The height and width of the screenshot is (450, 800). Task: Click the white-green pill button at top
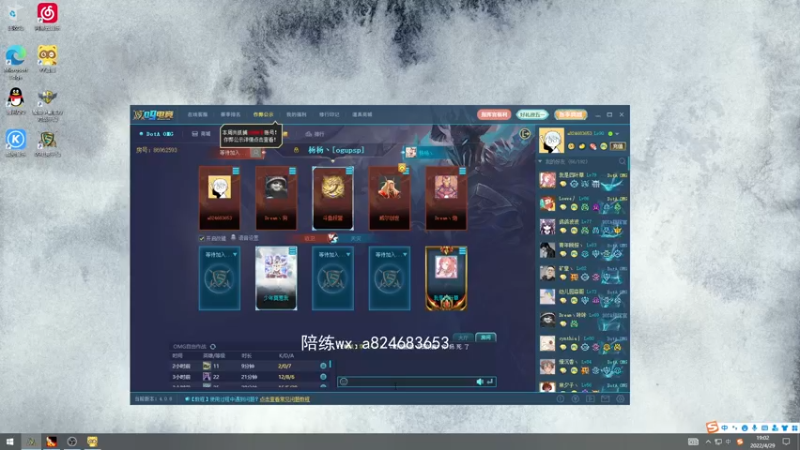pyautogui.click(x=532, y=114)
